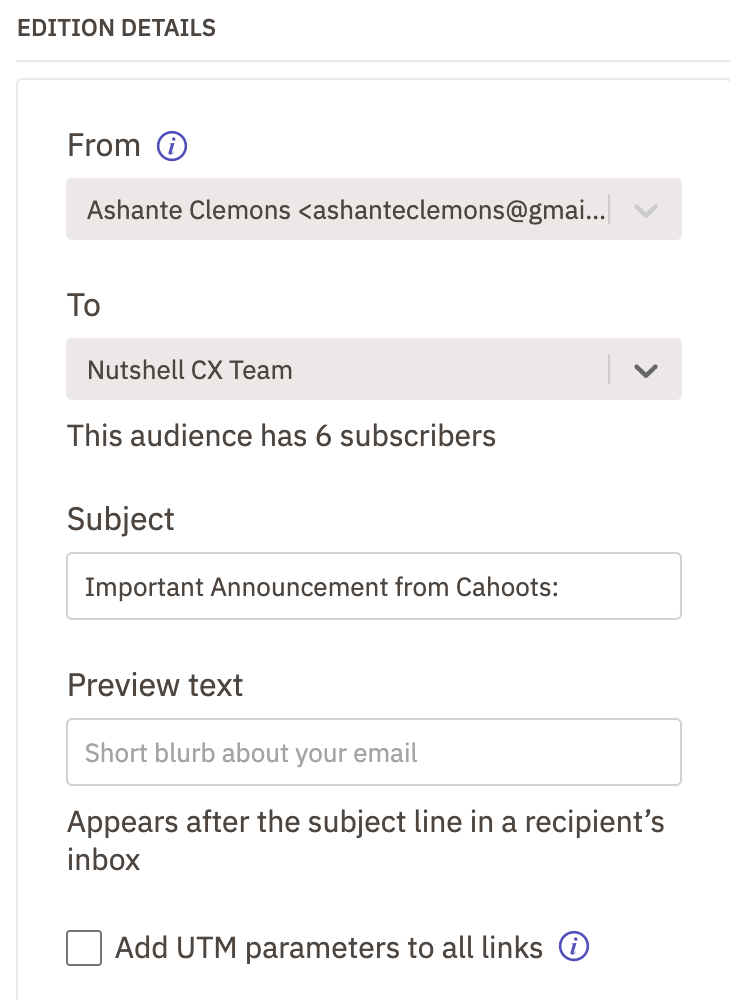
Task: Click the info icon beside From
Action: [x=171, y=146]
